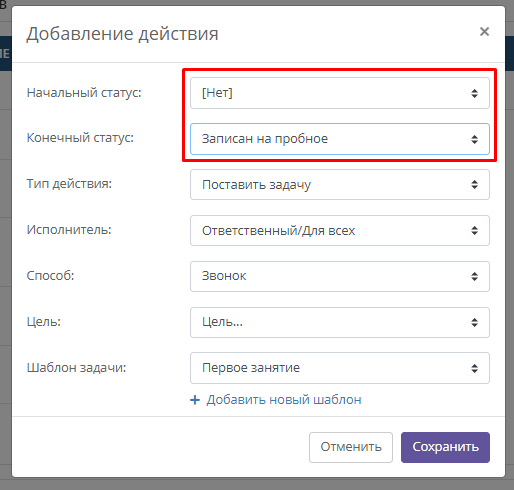514x490 pixels.
Task: Click the arrows icon beside Поставить задачу
Action: 474,185
